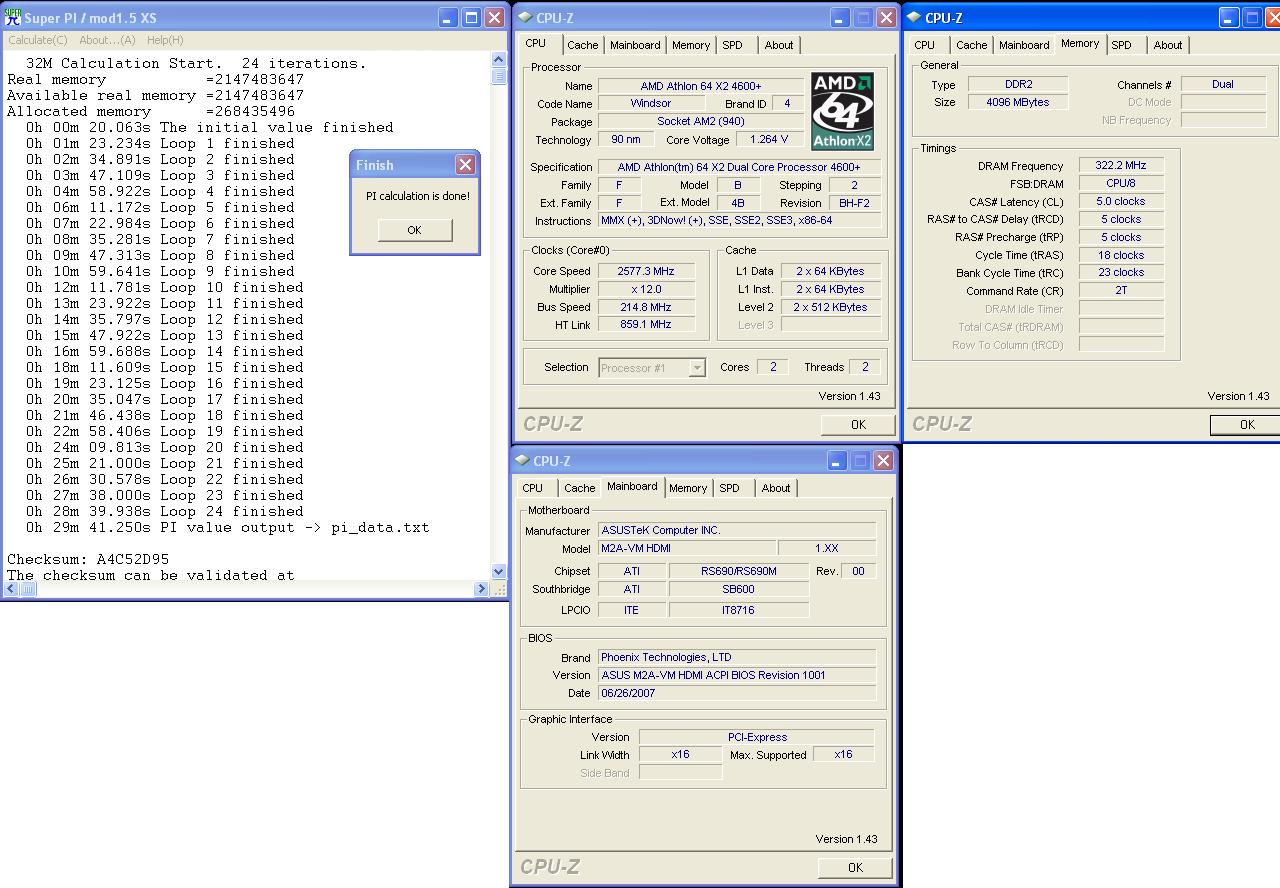This screenshot has height=888, width=1280.
Task: Open the Calculate(C) menu in Super PI
Action: 38,40
